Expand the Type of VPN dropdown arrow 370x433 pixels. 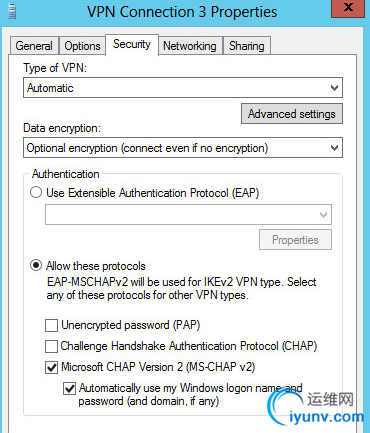[x=334, y=88]
